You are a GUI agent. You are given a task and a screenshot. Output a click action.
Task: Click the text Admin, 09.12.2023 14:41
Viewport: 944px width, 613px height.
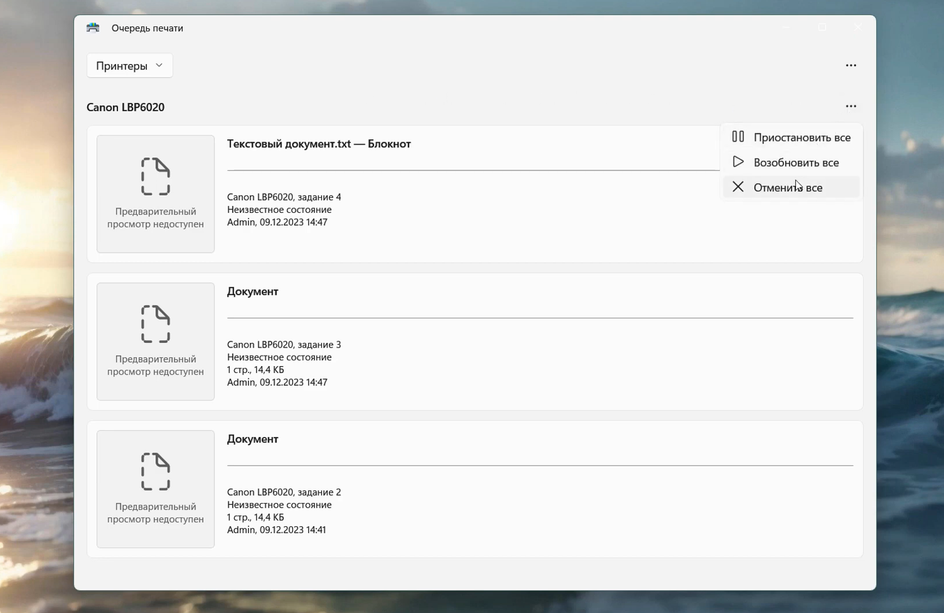point(276,530)
